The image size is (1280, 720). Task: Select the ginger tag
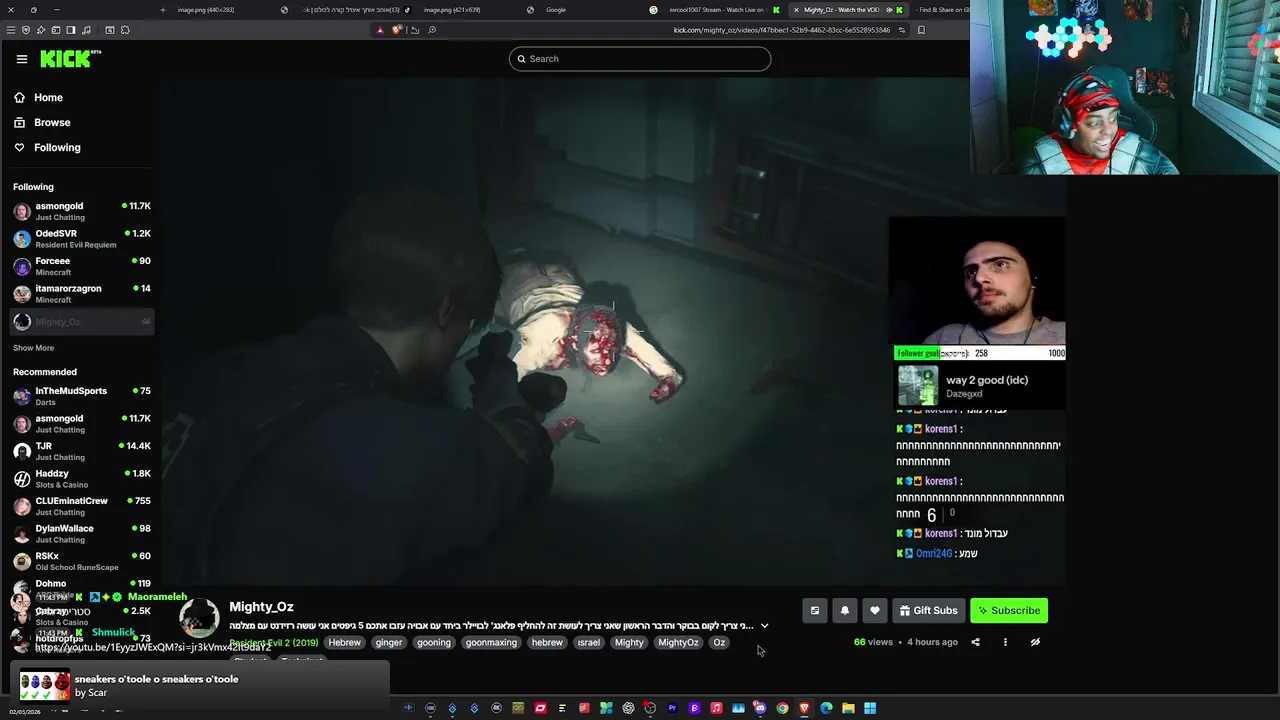[388, 642]
